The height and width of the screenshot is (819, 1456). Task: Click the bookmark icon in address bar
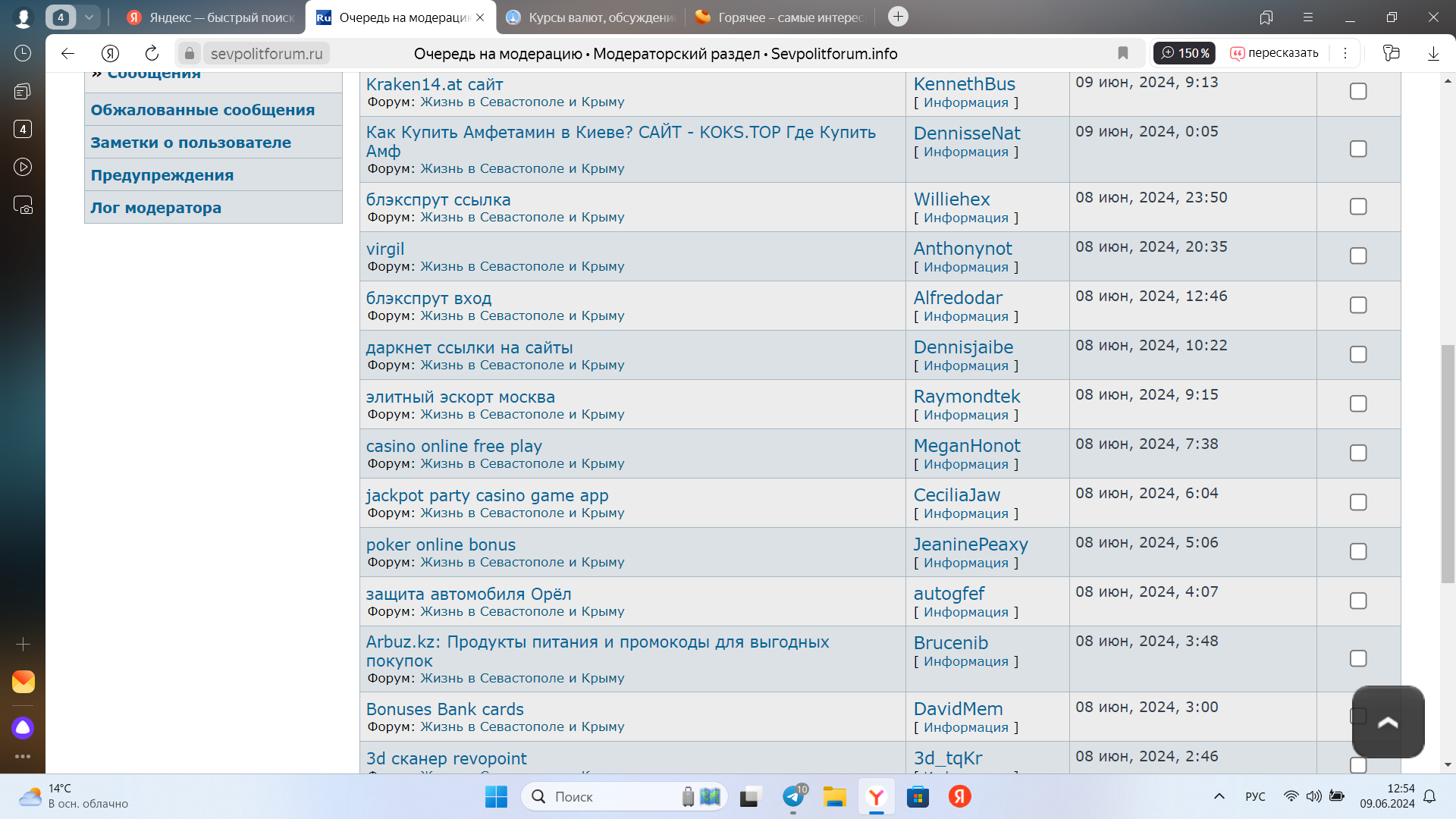click(1123, 53)
